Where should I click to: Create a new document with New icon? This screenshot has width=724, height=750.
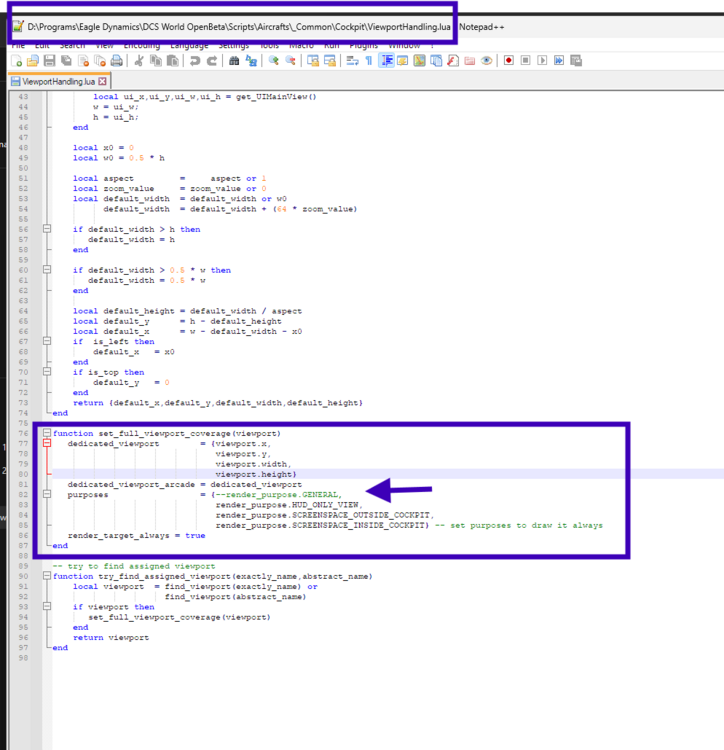(17, 61)
